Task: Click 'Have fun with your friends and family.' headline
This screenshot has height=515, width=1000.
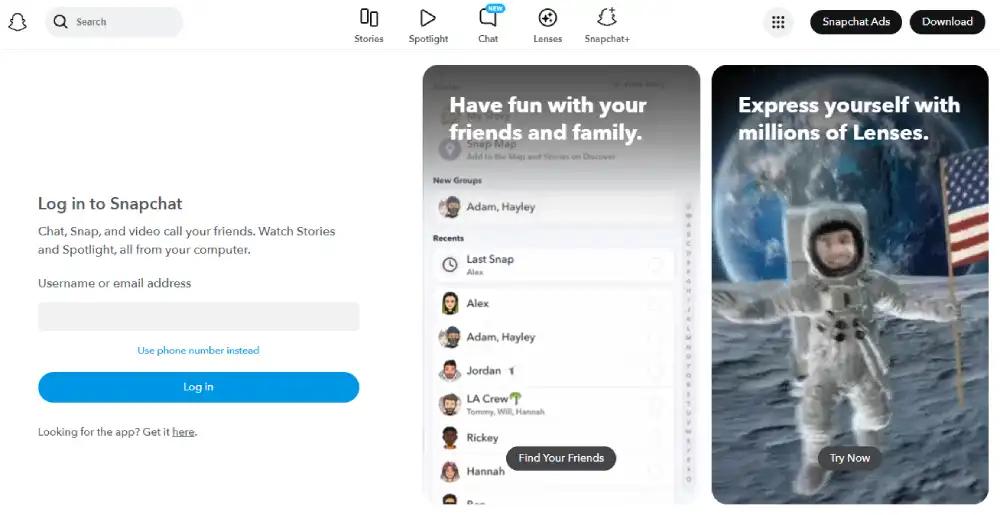Action: (548, 119)
